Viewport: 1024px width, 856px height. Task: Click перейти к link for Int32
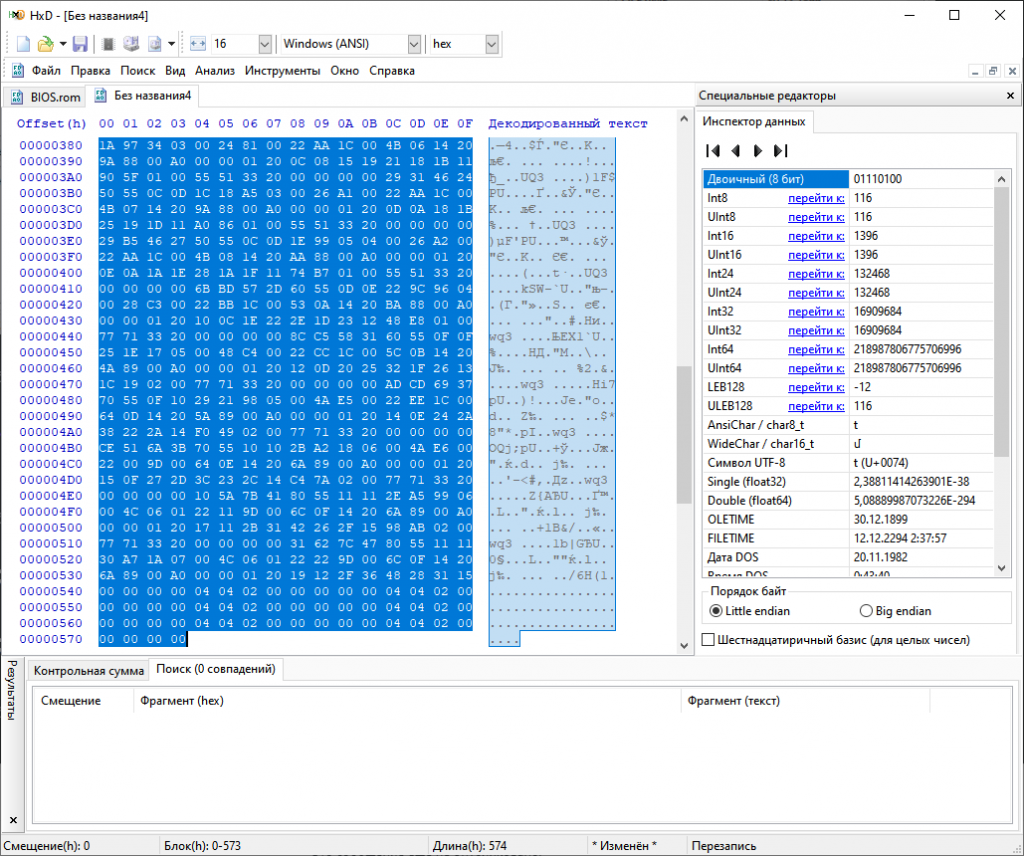pos(816,311)
